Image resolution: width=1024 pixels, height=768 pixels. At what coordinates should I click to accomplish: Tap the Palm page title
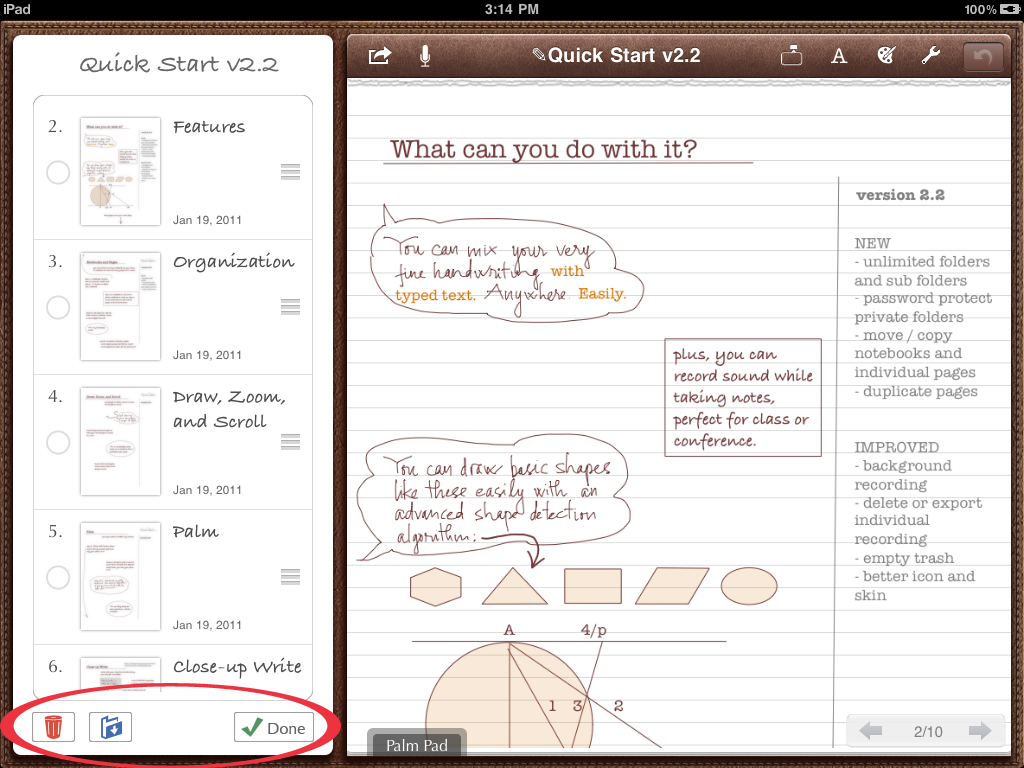pos(195,532)
